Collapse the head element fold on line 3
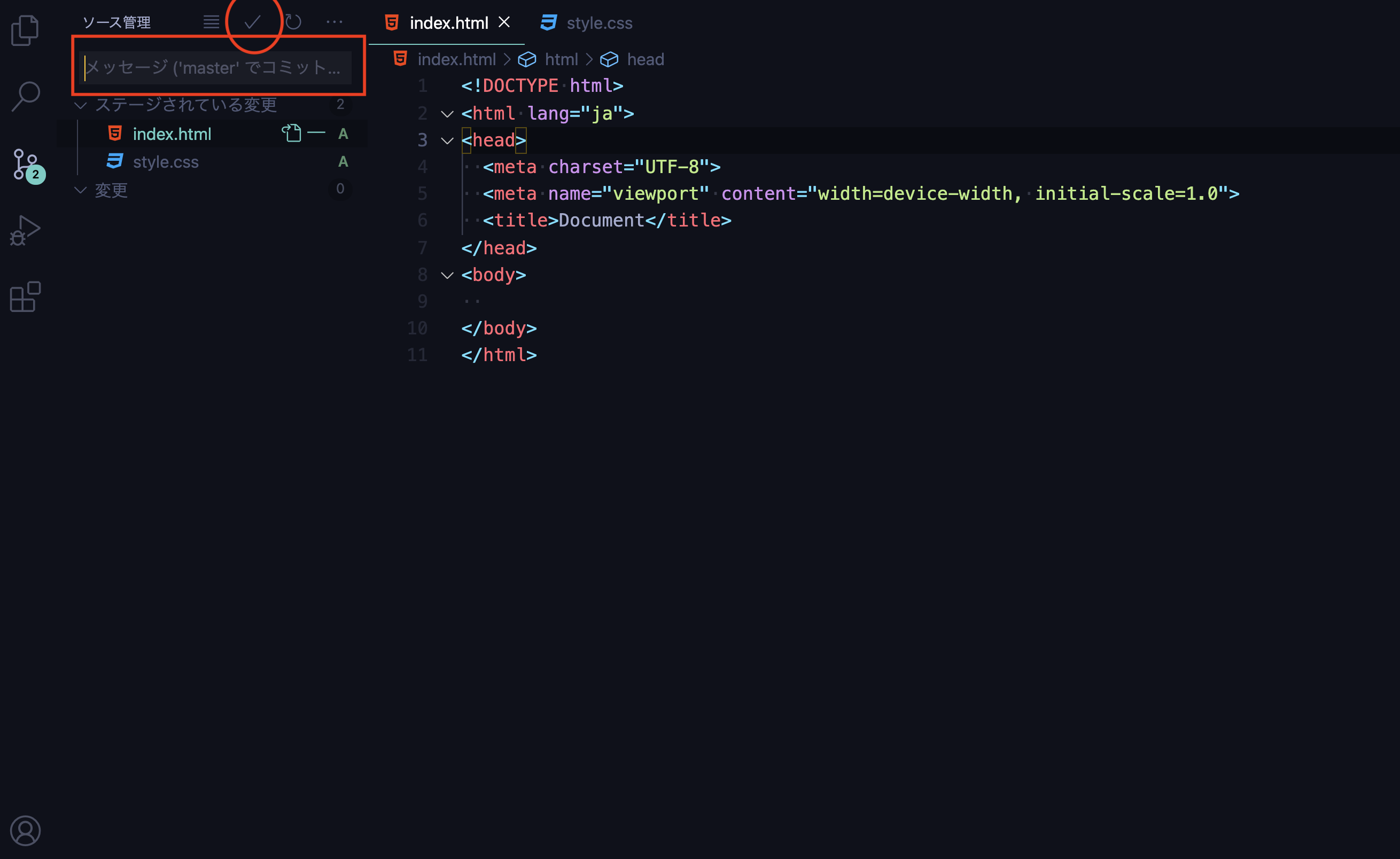 (447, 140)
